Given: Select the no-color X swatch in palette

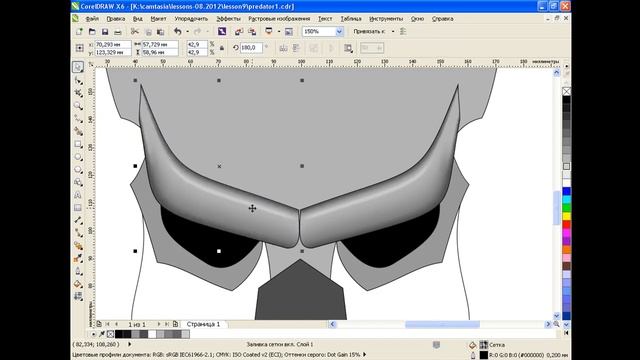Looking at the screenshot, I should (x=567, y=91).
